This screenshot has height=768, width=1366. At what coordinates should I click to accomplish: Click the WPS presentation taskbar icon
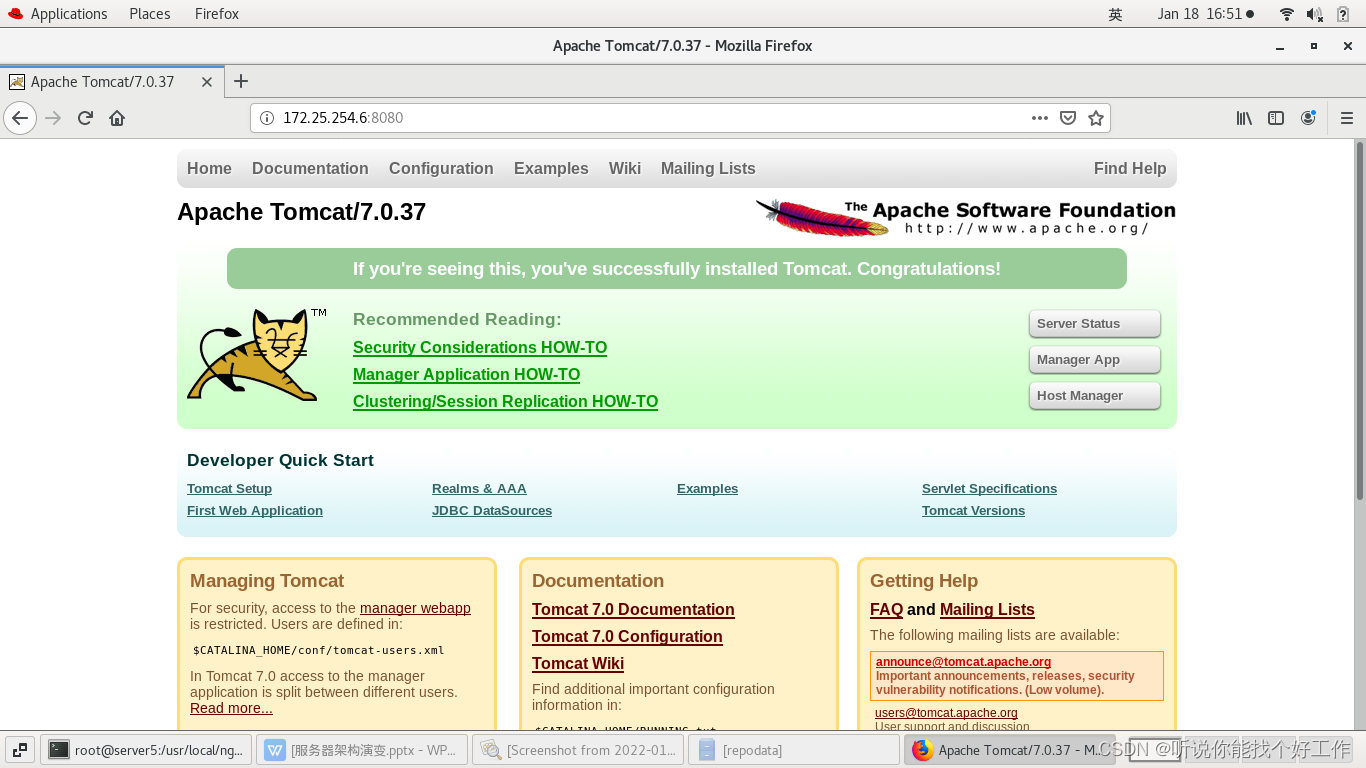pyautogui.click(x=362, y=749)
